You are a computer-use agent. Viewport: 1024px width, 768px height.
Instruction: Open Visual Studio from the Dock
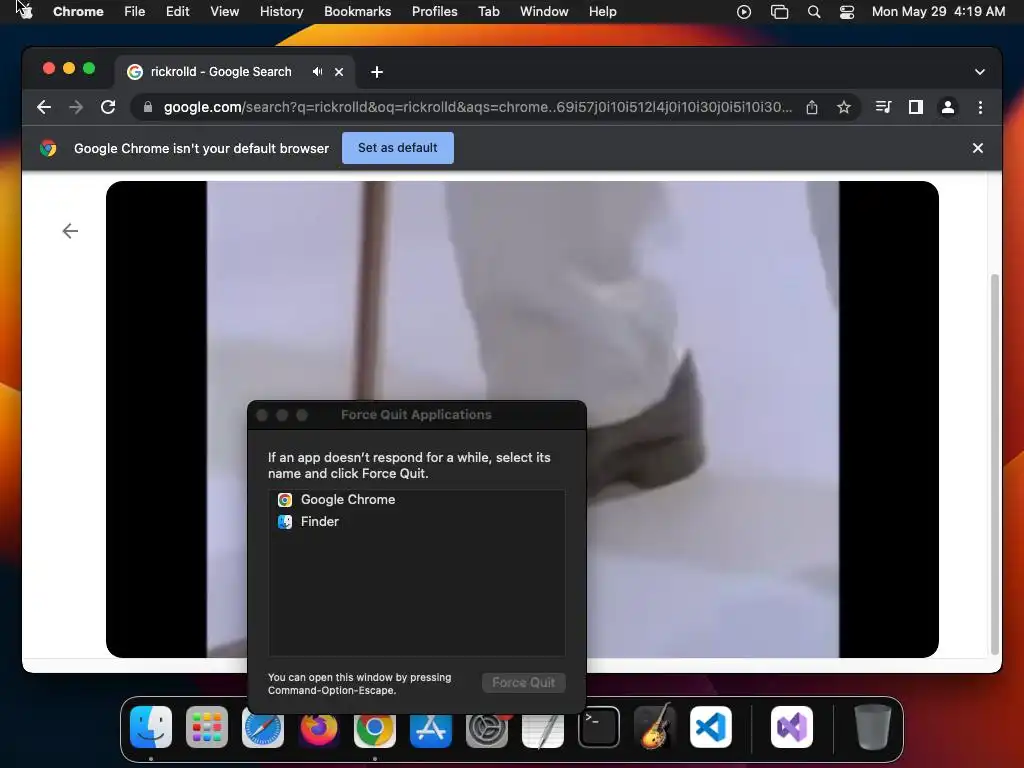pos(792,727)
